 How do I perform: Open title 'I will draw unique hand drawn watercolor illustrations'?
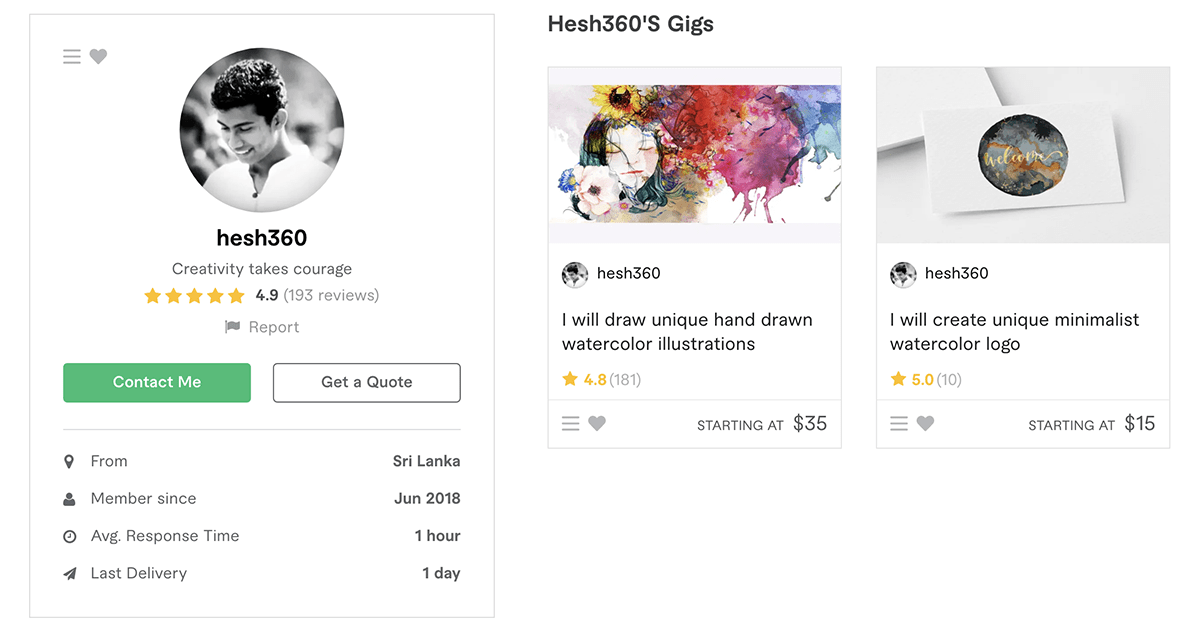coord(687,332)
